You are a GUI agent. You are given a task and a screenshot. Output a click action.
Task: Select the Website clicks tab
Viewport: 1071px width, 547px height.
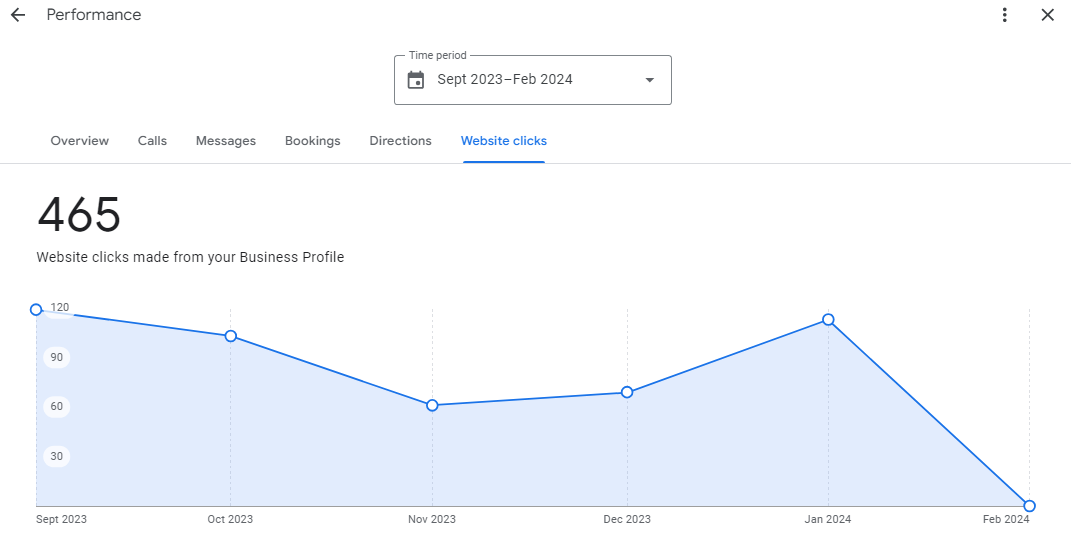(503, 141)
